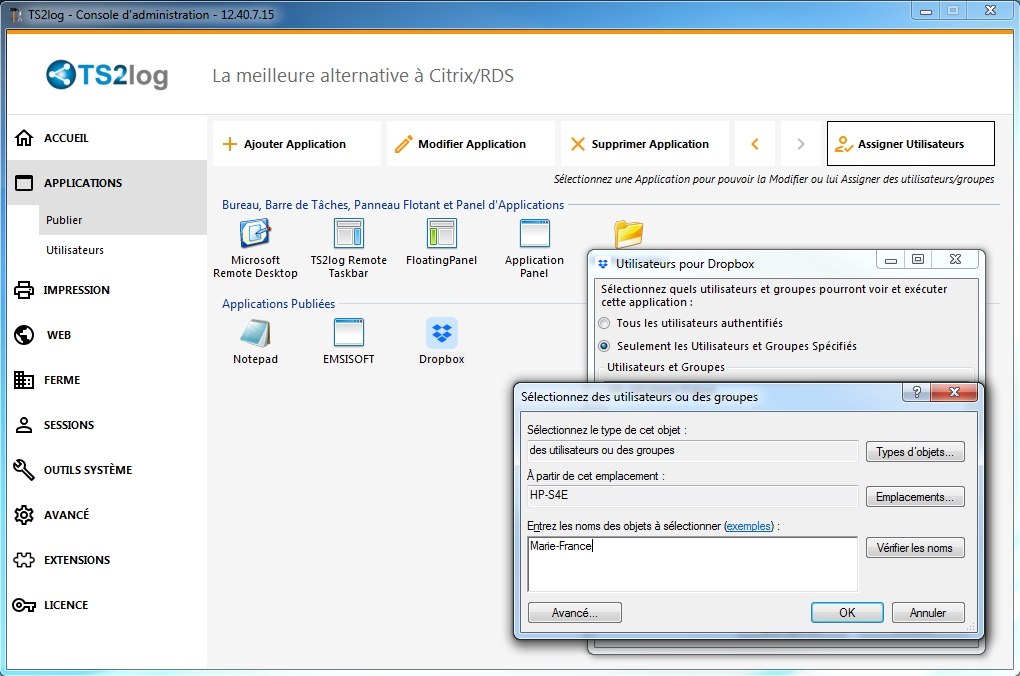Click the Supprimer Application button
1020x676 pixels.
click(x=645, y=144)
